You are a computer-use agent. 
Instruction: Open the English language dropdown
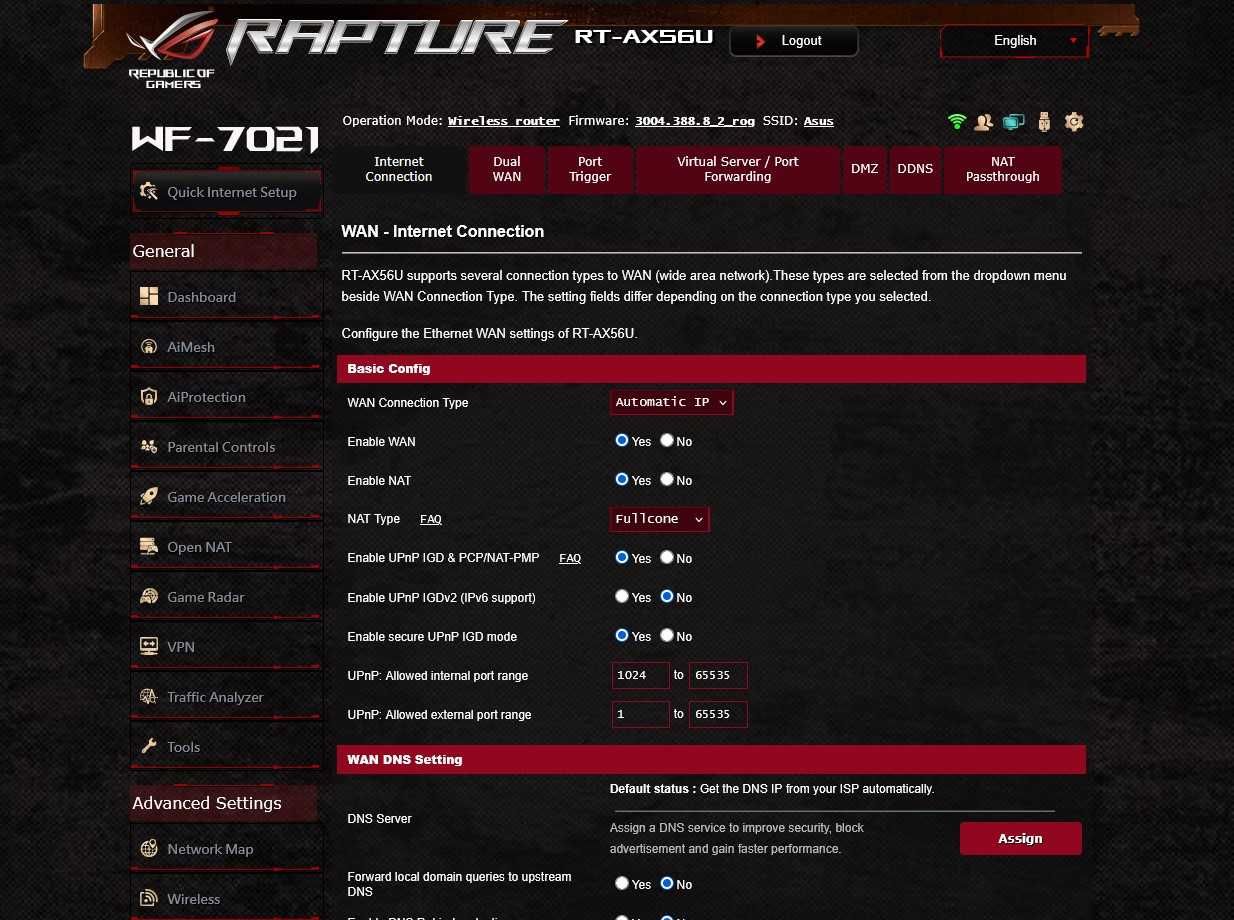click(x=1015, y=41)
